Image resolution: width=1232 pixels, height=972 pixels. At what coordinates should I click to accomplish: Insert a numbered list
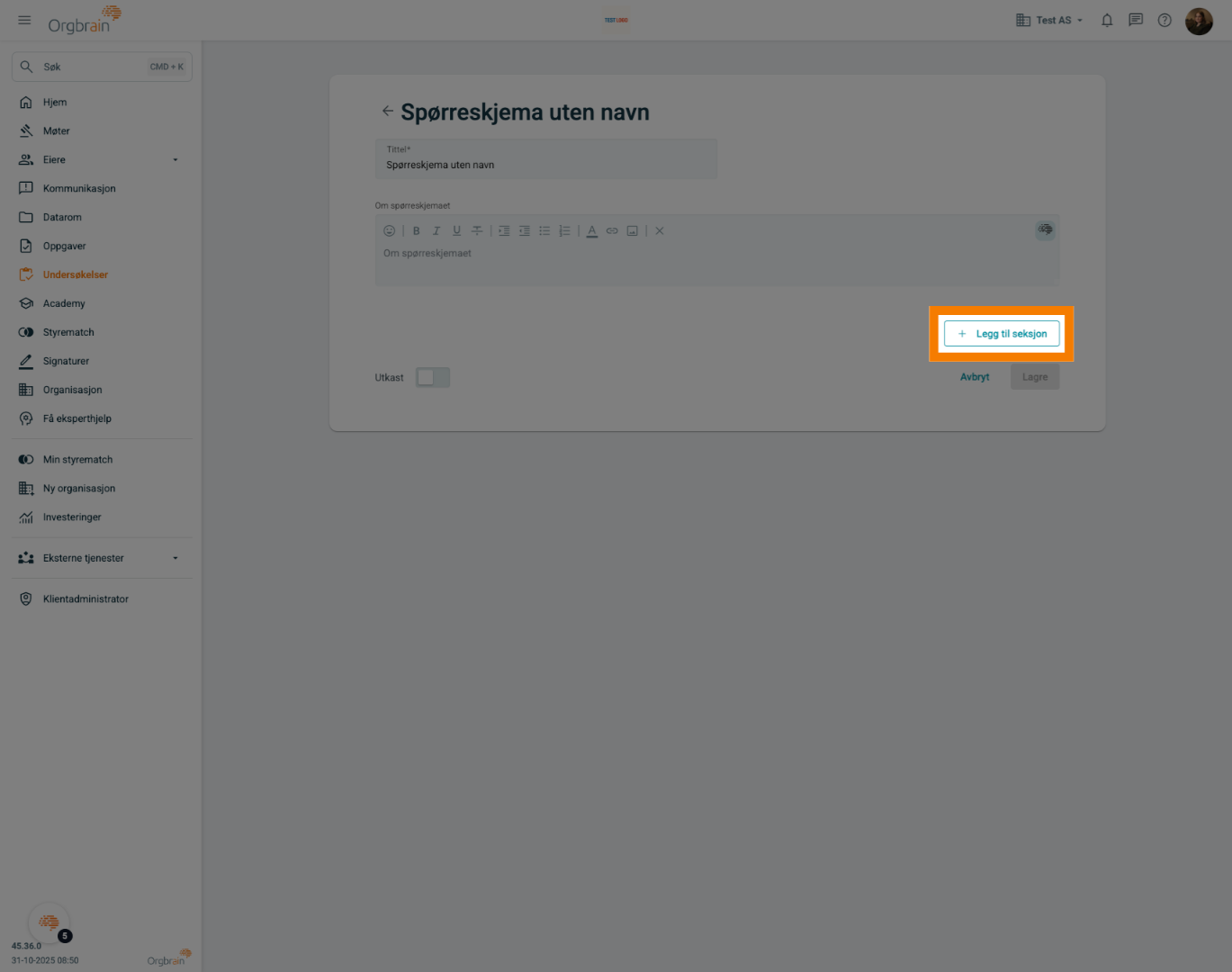point(564,231)
